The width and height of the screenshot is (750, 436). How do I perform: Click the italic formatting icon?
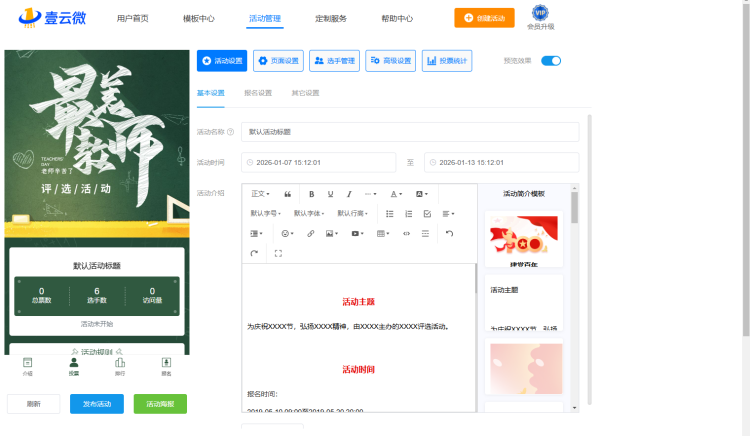(x=349, y=193)
